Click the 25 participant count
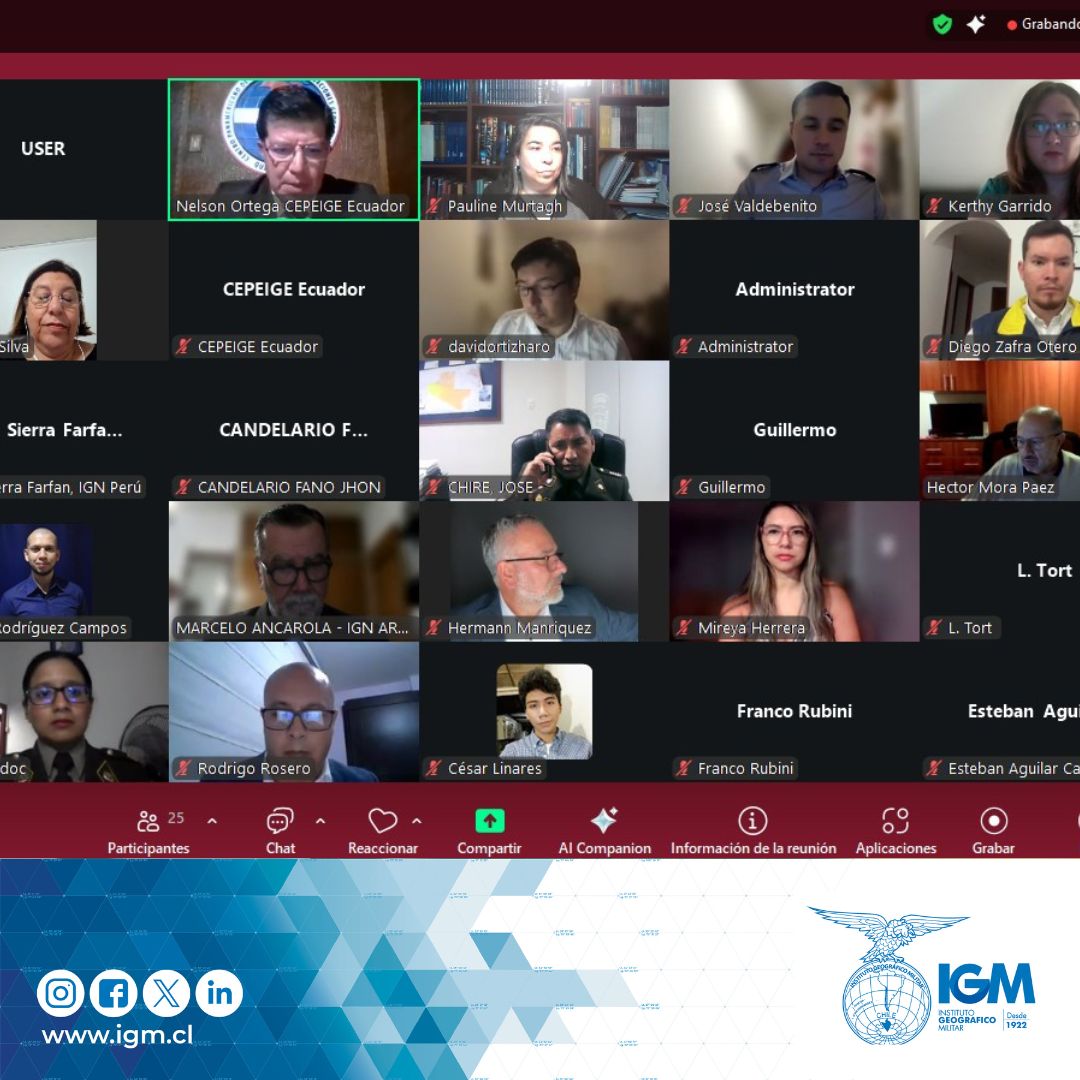The height and width of the screenshot is (1080, 1080). pos(176,818)
